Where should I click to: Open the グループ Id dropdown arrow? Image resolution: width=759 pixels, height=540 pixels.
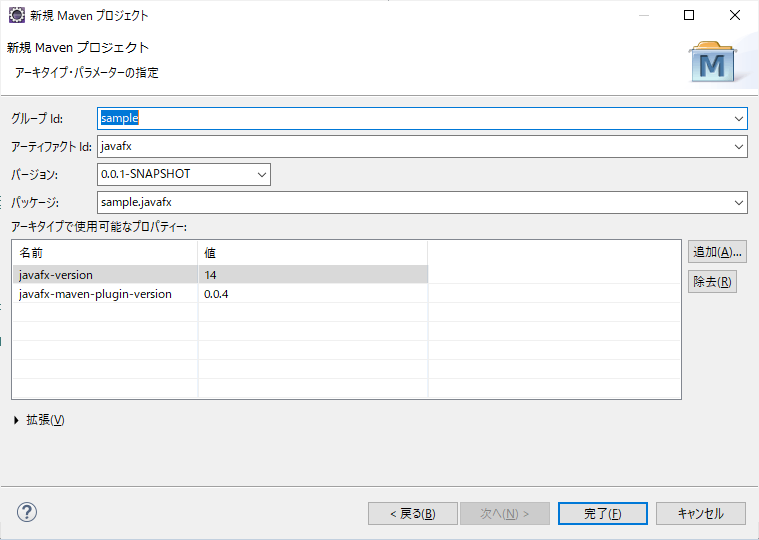coord(739,119)
